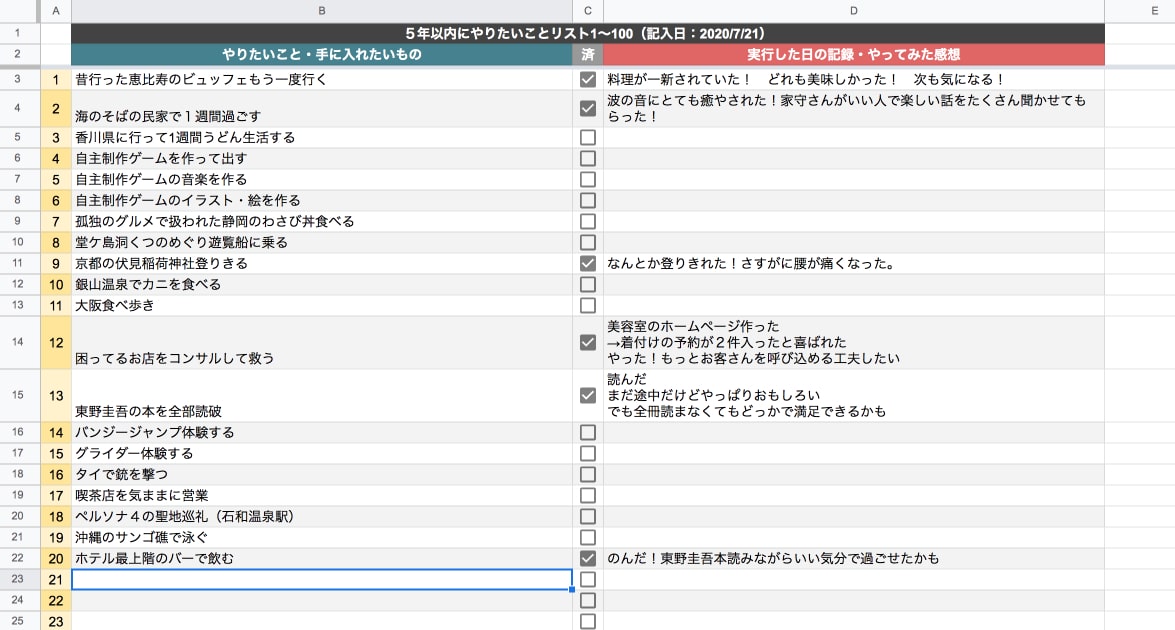The image size is (1175, 630).
Task: Check the empty box in list number 22 row
Action: click(588, 601)
